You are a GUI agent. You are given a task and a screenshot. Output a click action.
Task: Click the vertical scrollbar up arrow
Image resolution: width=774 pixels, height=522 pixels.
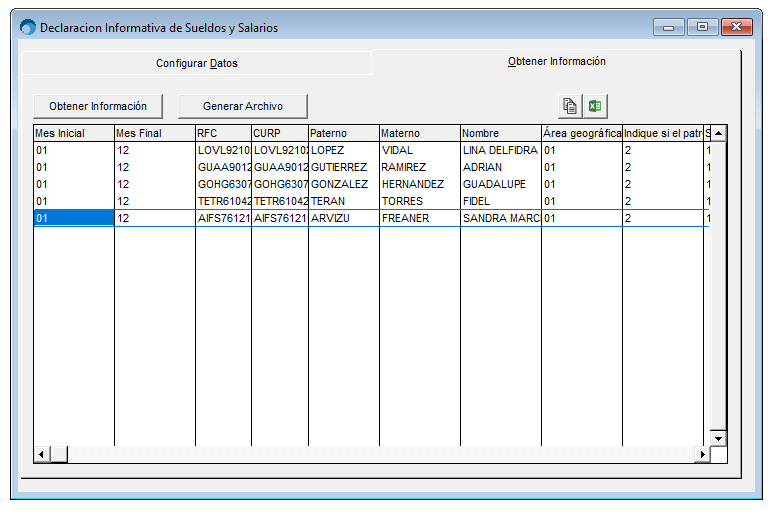pos(717,133)
